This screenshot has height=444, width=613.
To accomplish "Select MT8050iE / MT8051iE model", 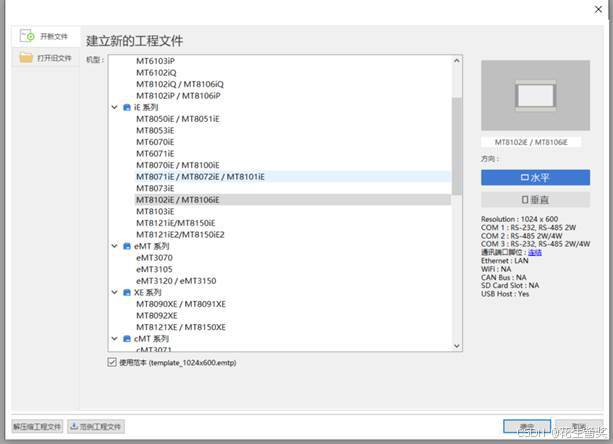I will 178,119.
